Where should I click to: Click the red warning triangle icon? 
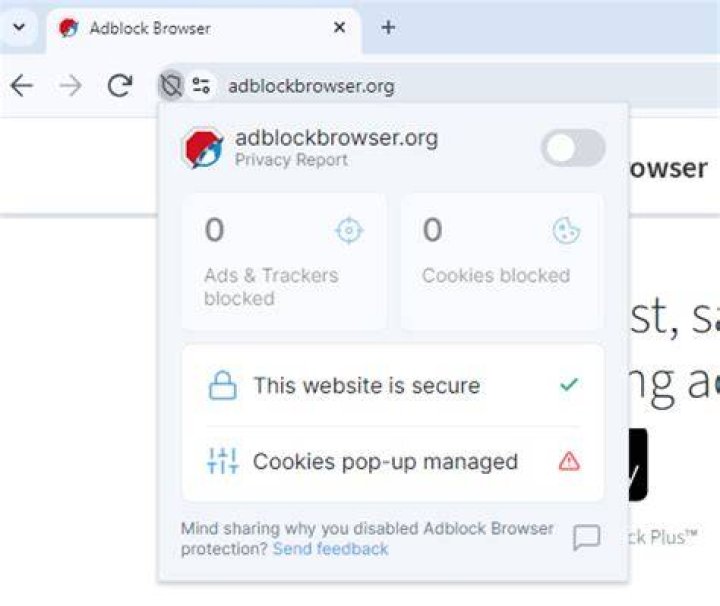click(x=569, y=461)
